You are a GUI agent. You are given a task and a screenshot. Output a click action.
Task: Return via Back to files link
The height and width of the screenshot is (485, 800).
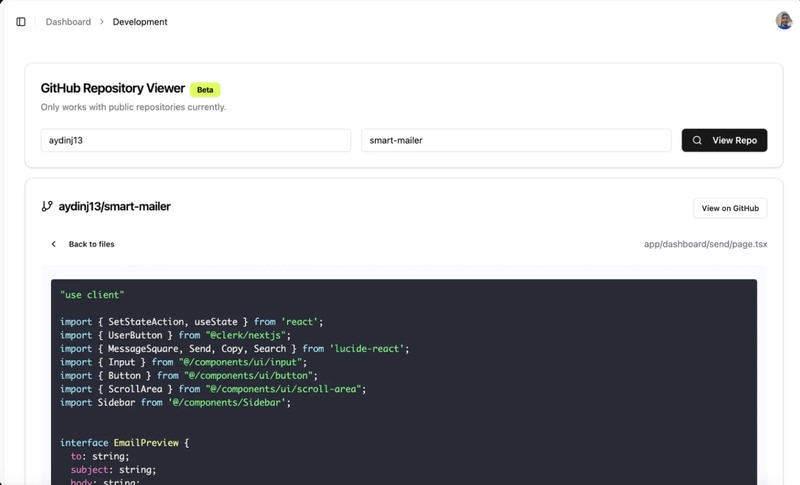coord(91,244)
